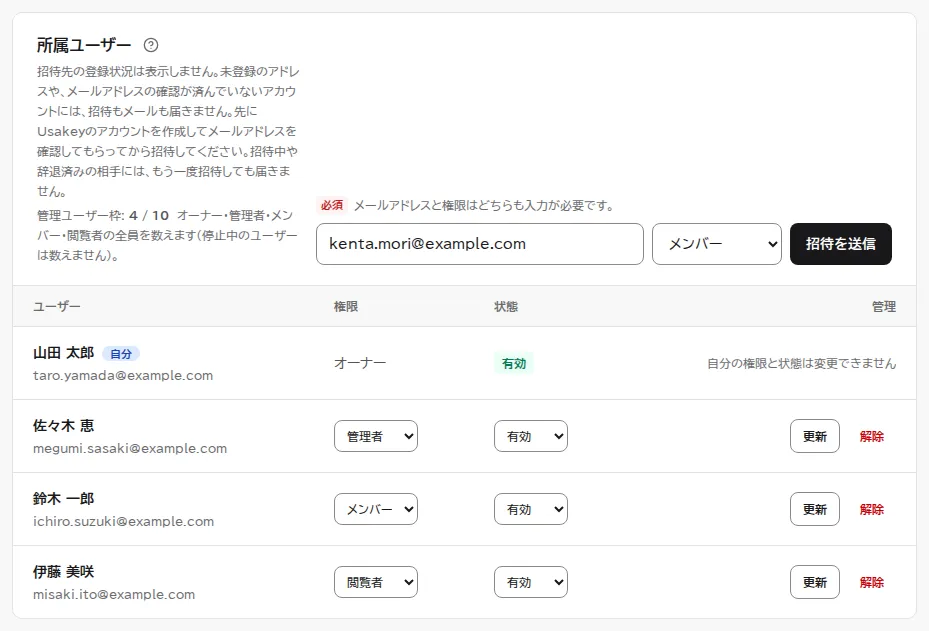Click 更新 for 伊藤 美咲

[x=815, y=582]
